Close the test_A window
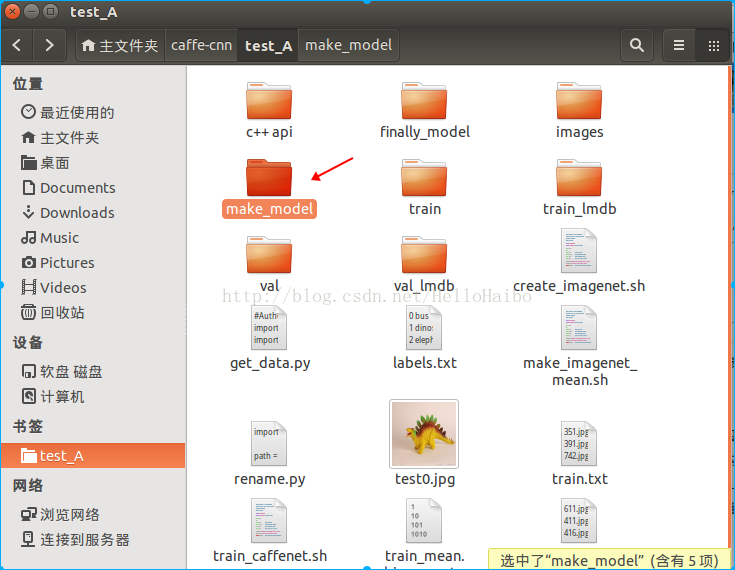The image size is (735, 570). (x=12, y=11)
